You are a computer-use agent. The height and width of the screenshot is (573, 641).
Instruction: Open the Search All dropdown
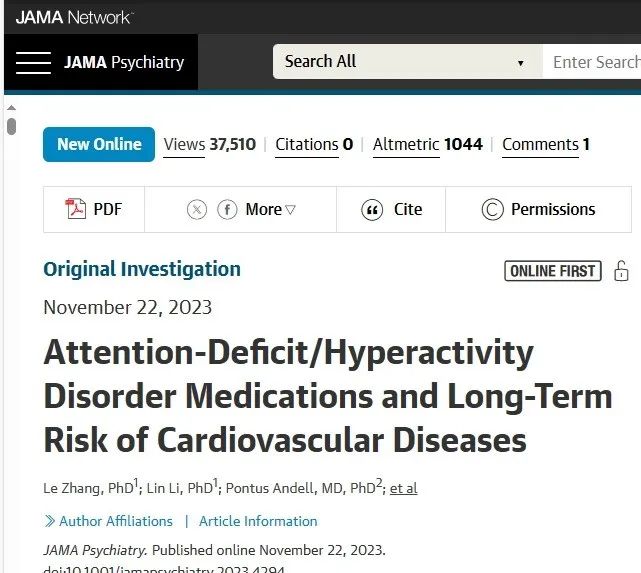point(407,62)
